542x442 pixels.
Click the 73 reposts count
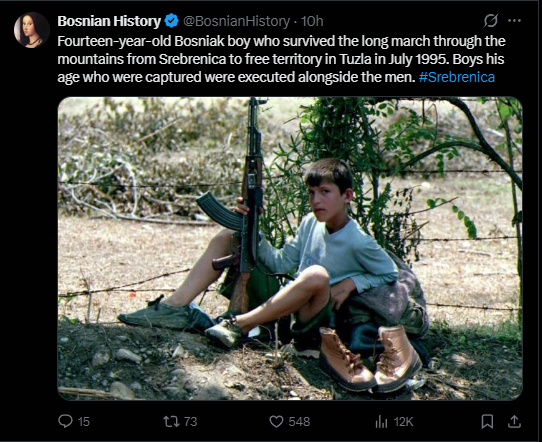190,422
